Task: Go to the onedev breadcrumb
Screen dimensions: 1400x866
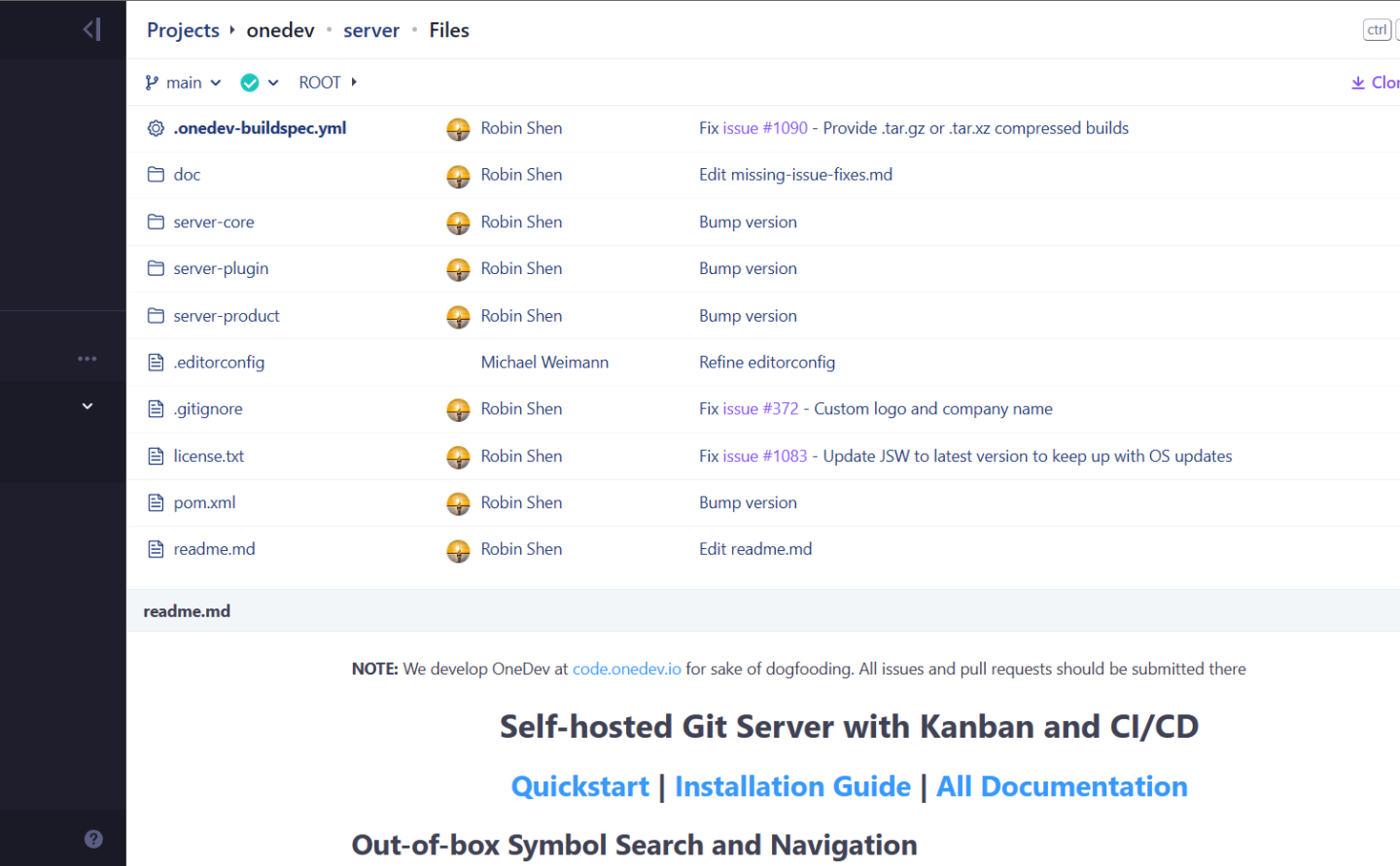Action: pos(280,30)
